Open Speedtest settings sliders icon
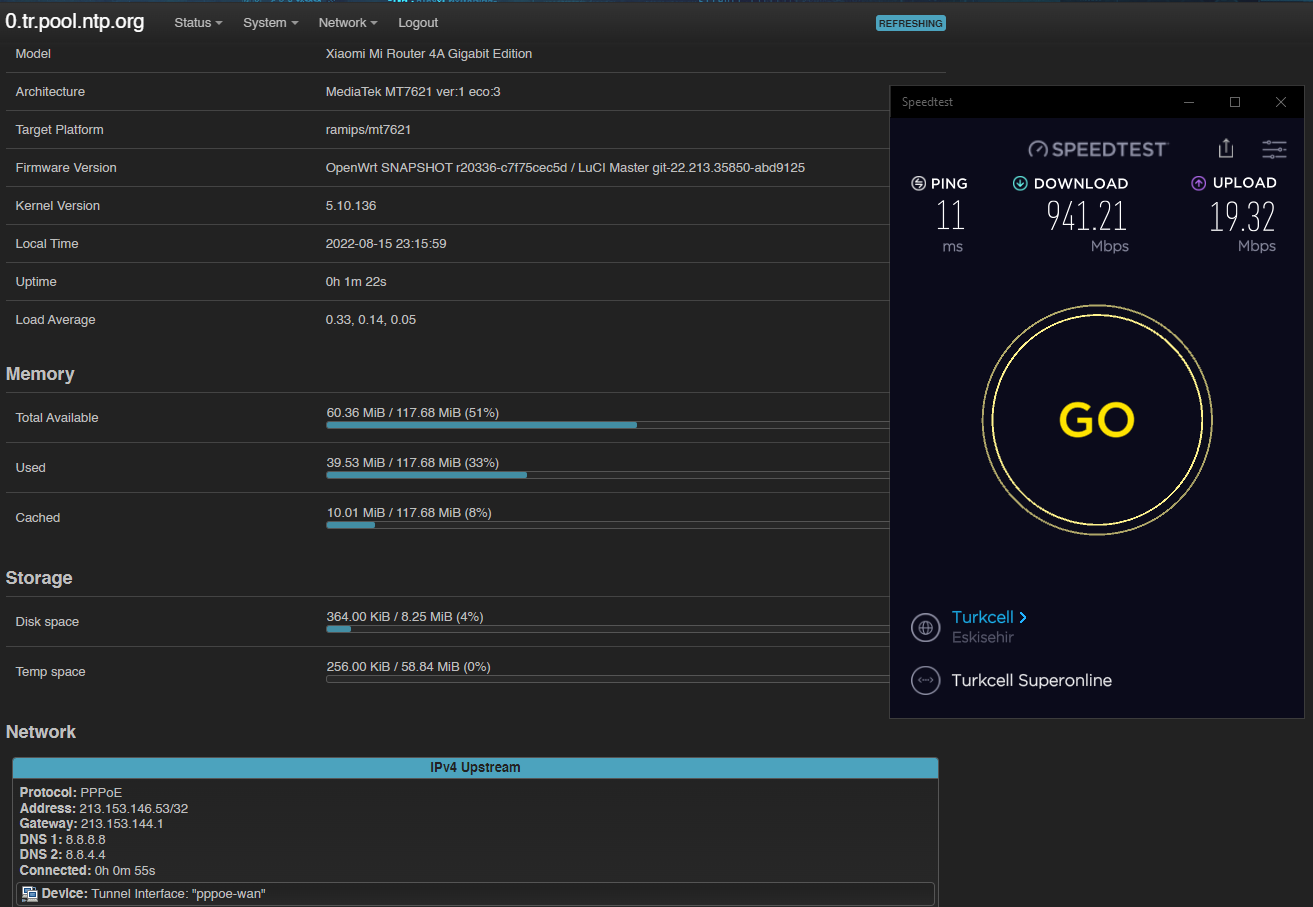The width and height of the screenshot is (1313, 907). tap(1274, 150)
